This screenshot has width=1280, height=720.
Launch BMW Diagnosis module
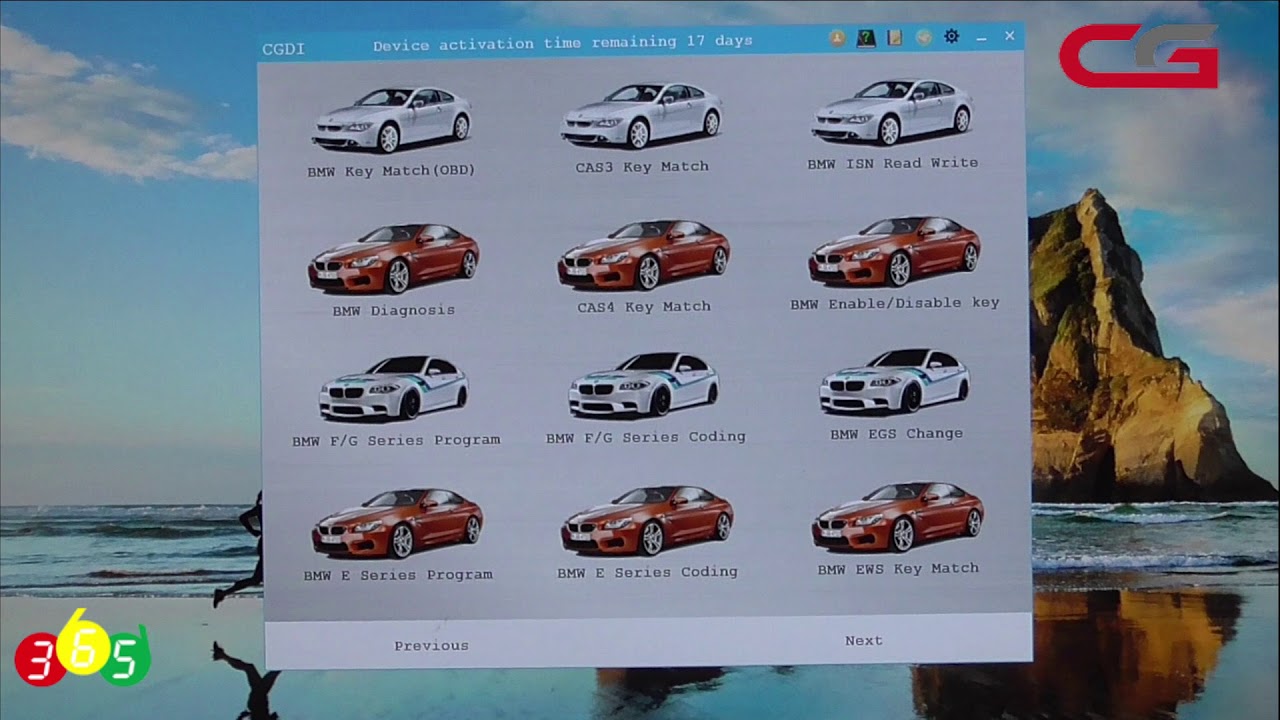(x=393, y=270)
